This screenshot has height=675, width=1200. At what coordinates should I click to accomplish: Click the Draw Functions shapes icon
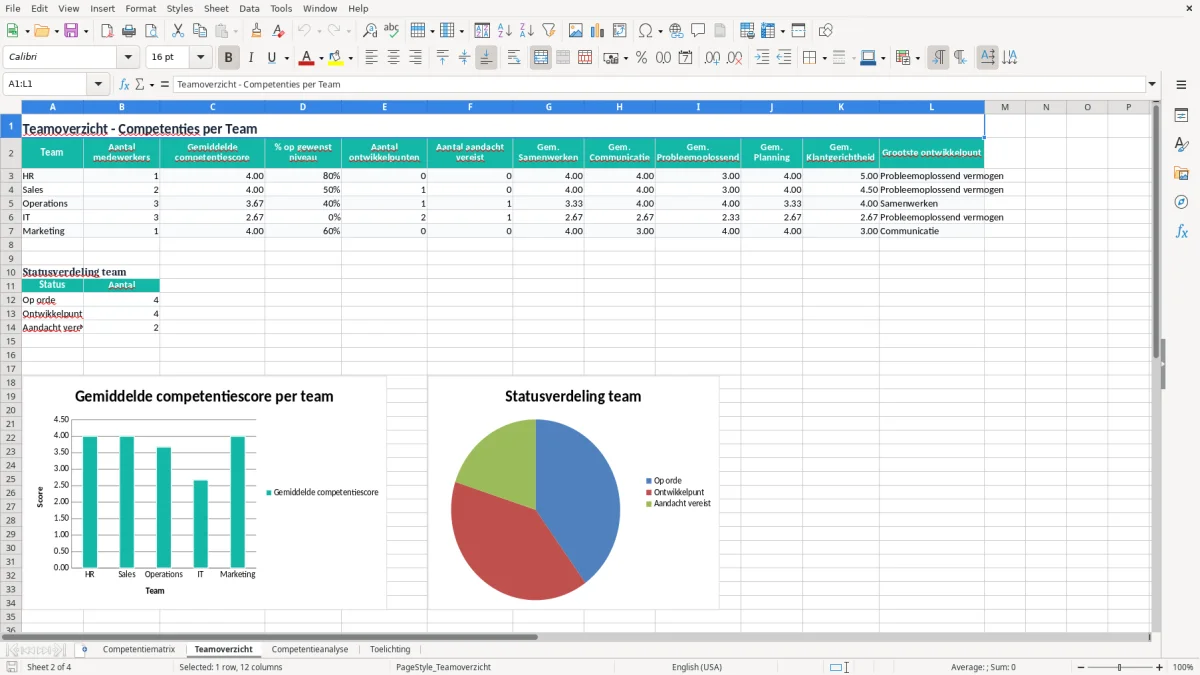point(826,31)
